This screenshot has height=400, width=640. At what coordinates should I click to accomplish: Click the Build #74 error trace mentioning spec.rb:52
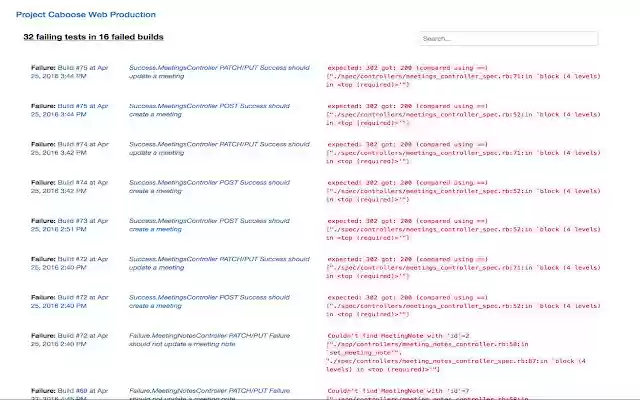point(463,191)
